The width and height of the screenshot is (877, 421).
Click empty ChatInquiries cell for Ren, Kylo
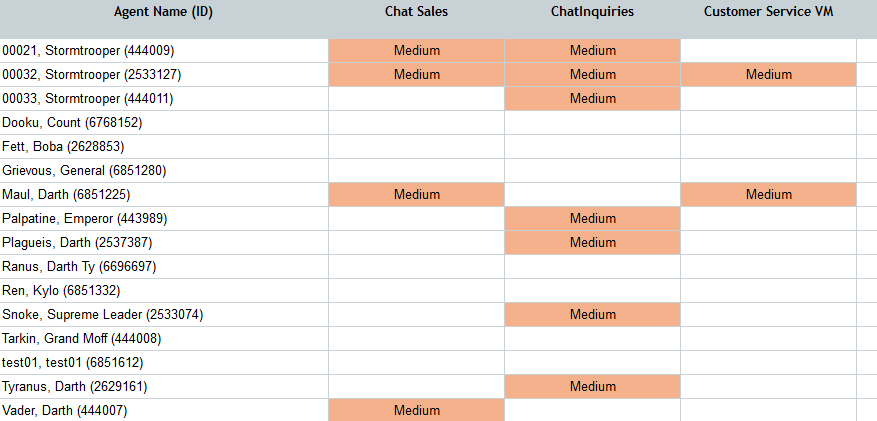pyautogui.click(x=592, y=291)
